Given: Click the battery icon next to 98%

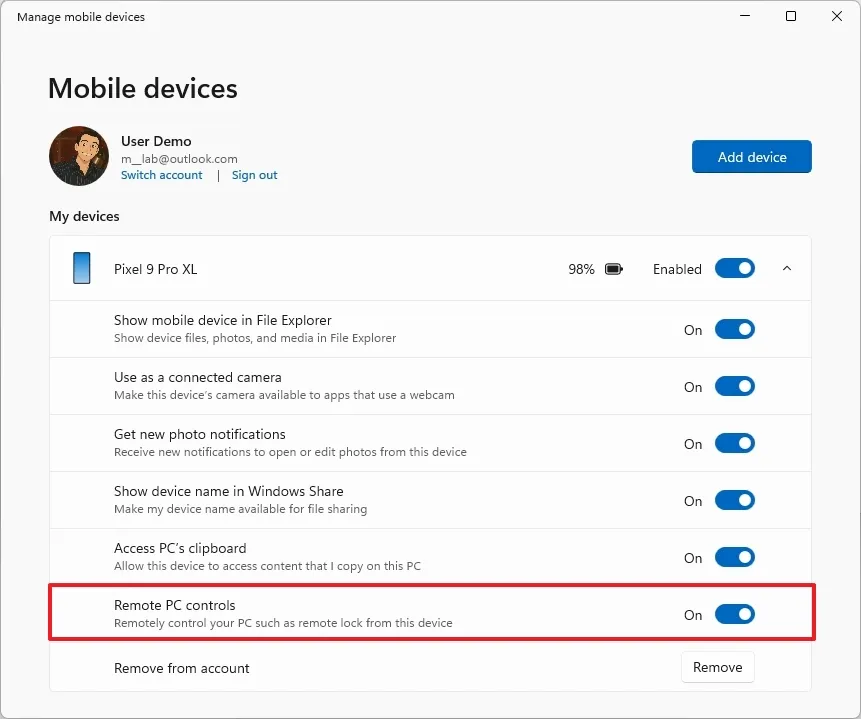Looking at the screenshot, I should (614, 268).
